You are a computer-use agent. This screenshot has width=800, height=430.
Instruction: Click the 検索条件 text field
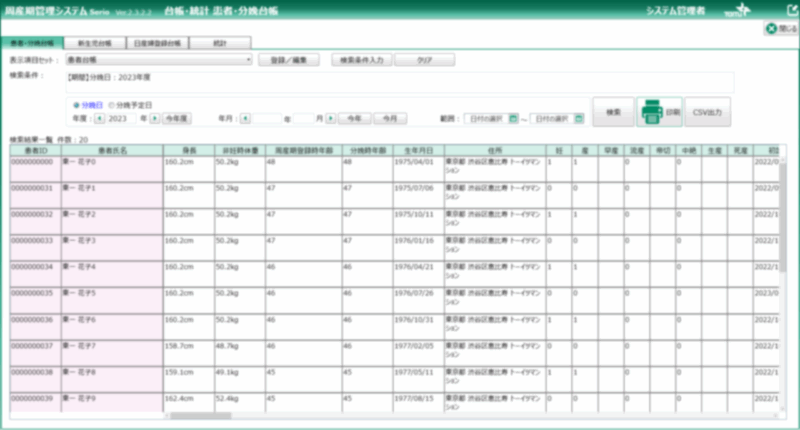pos(398,81)
